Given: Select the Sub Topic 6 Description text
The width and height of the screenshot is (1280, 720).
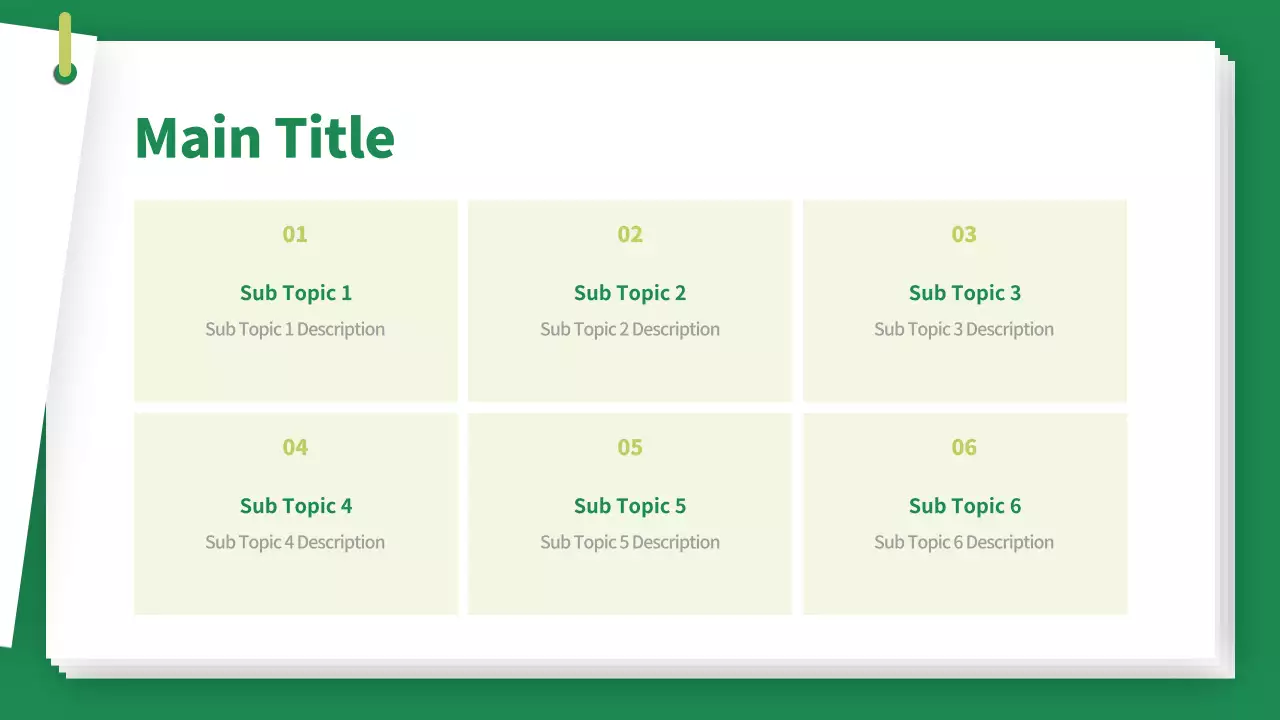Looking at the screenshot, I should (964, 542).
